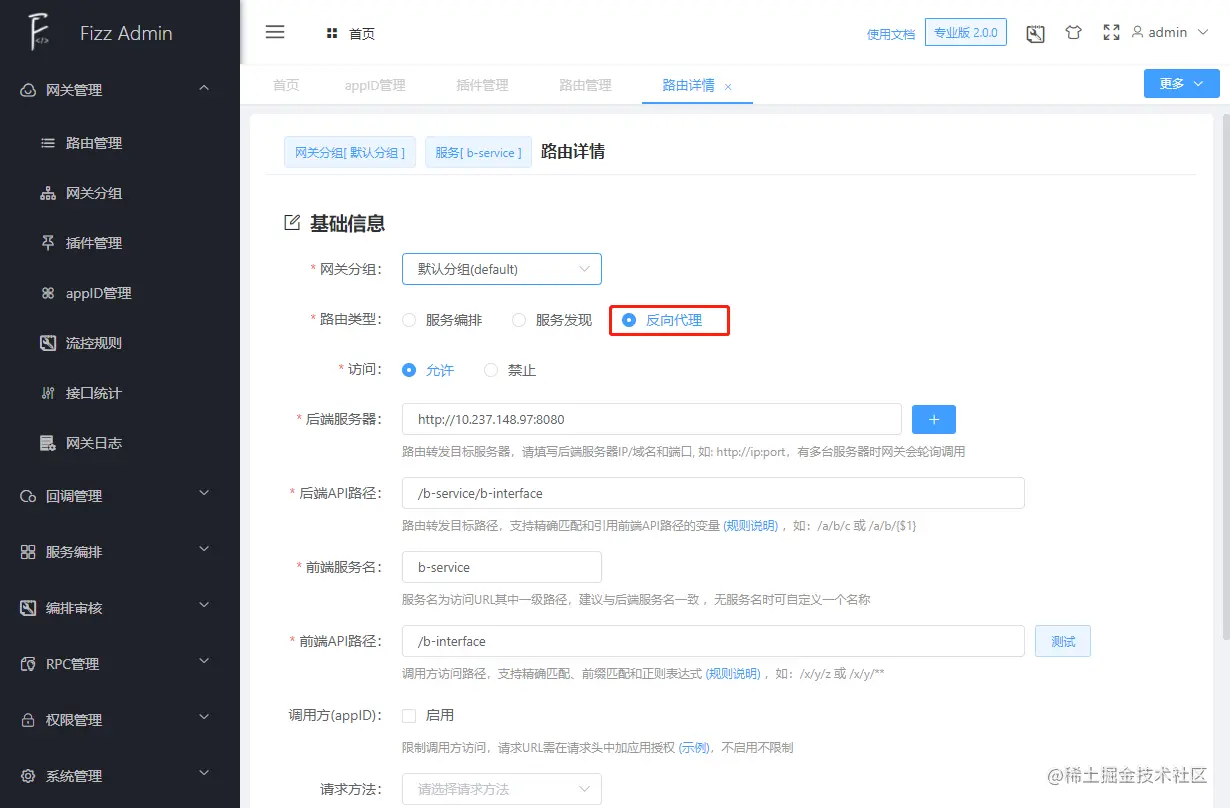Enter fullscreen using the expand icon
1230x808 pixels.
[1111, 31]
